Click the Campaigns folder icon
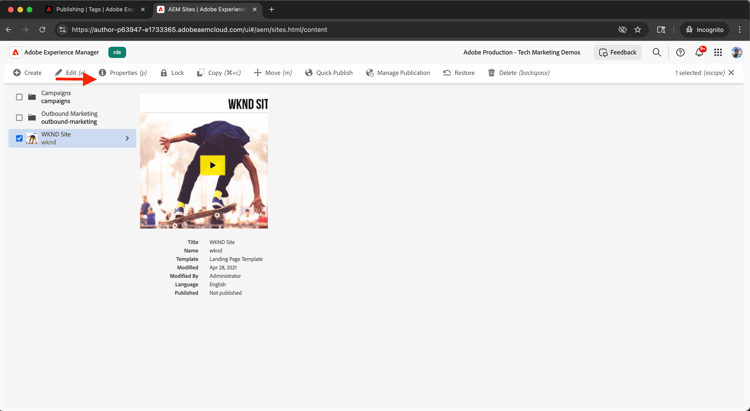Screen dimensions: 750x411 [32, 97]
